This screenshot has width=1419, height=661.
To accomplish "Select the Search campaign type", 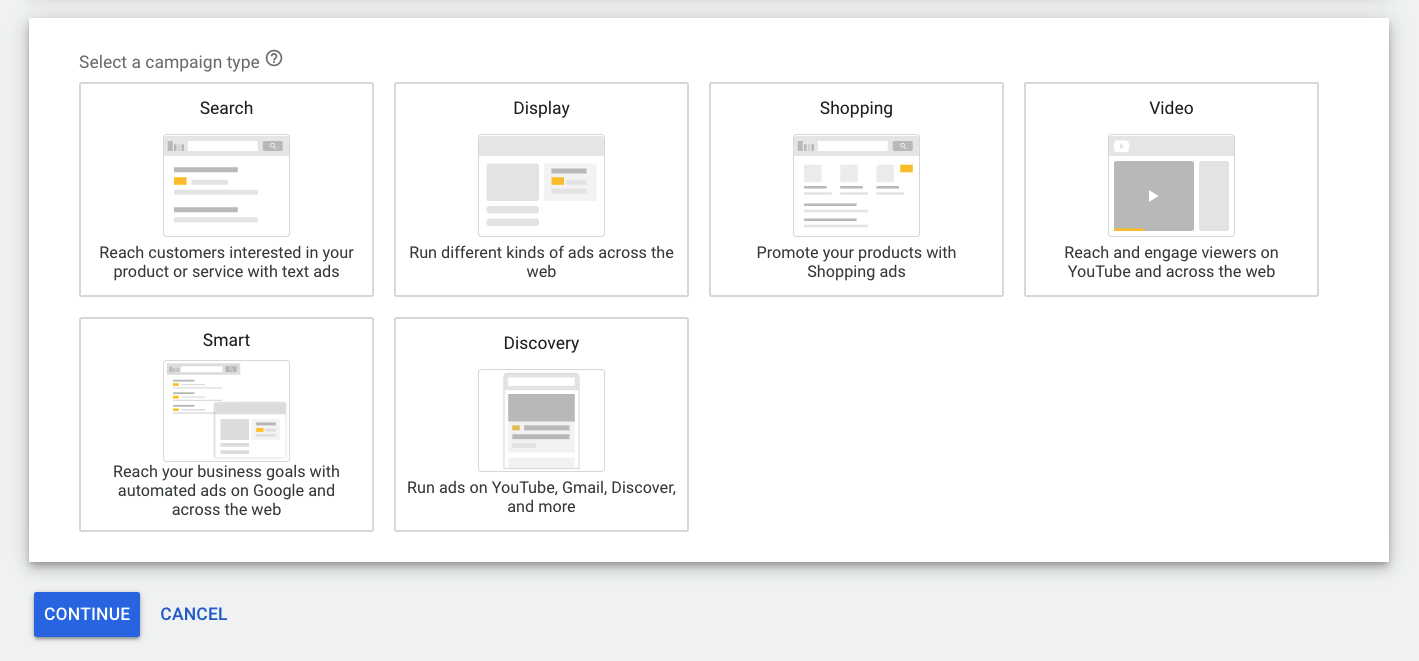I will click(x=226, y=190).
